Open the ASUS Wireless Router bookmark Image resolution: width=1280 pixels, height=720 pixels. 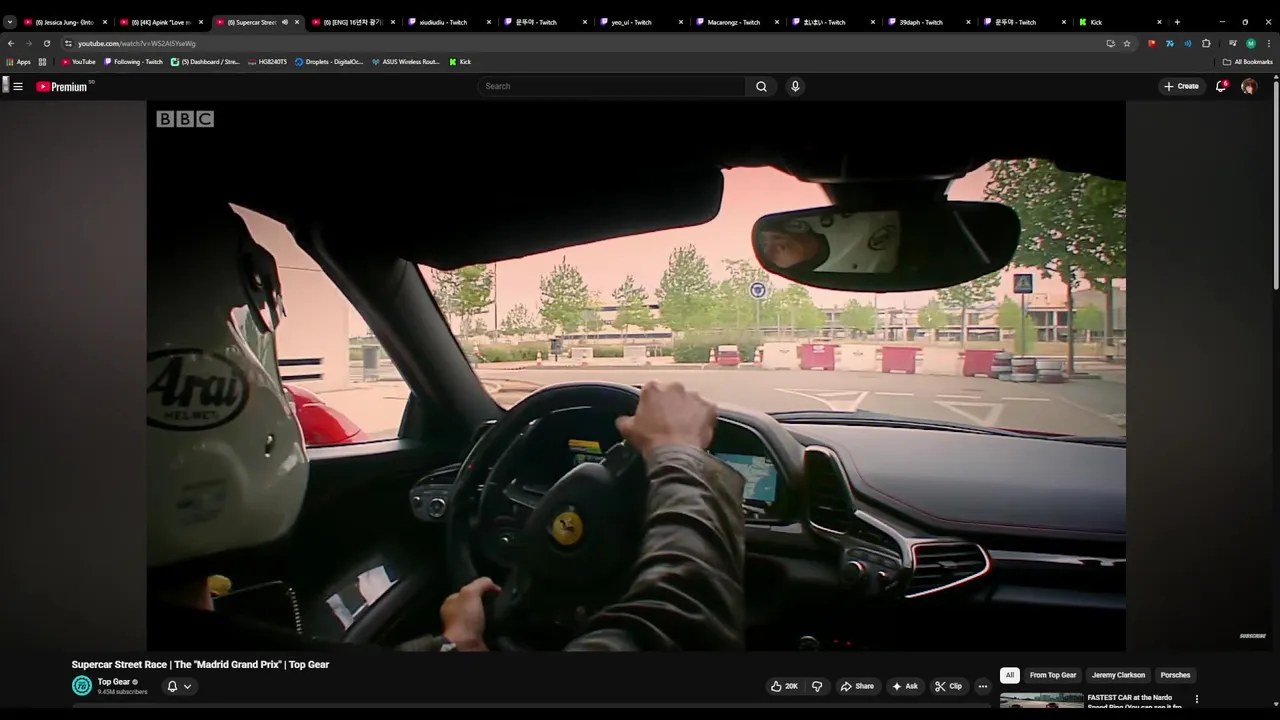coord(405,62)
